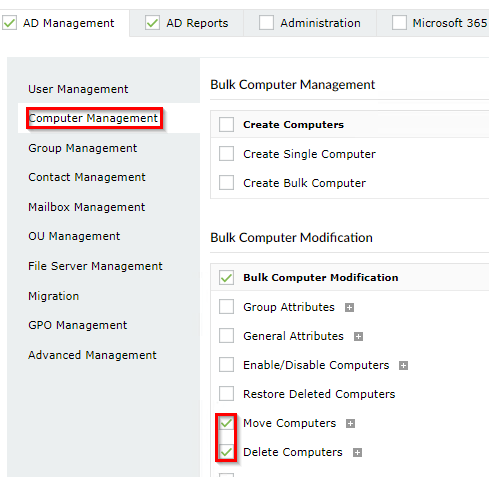
Task: Select User Management in sidebar
Action: click(x=78, y=89)
